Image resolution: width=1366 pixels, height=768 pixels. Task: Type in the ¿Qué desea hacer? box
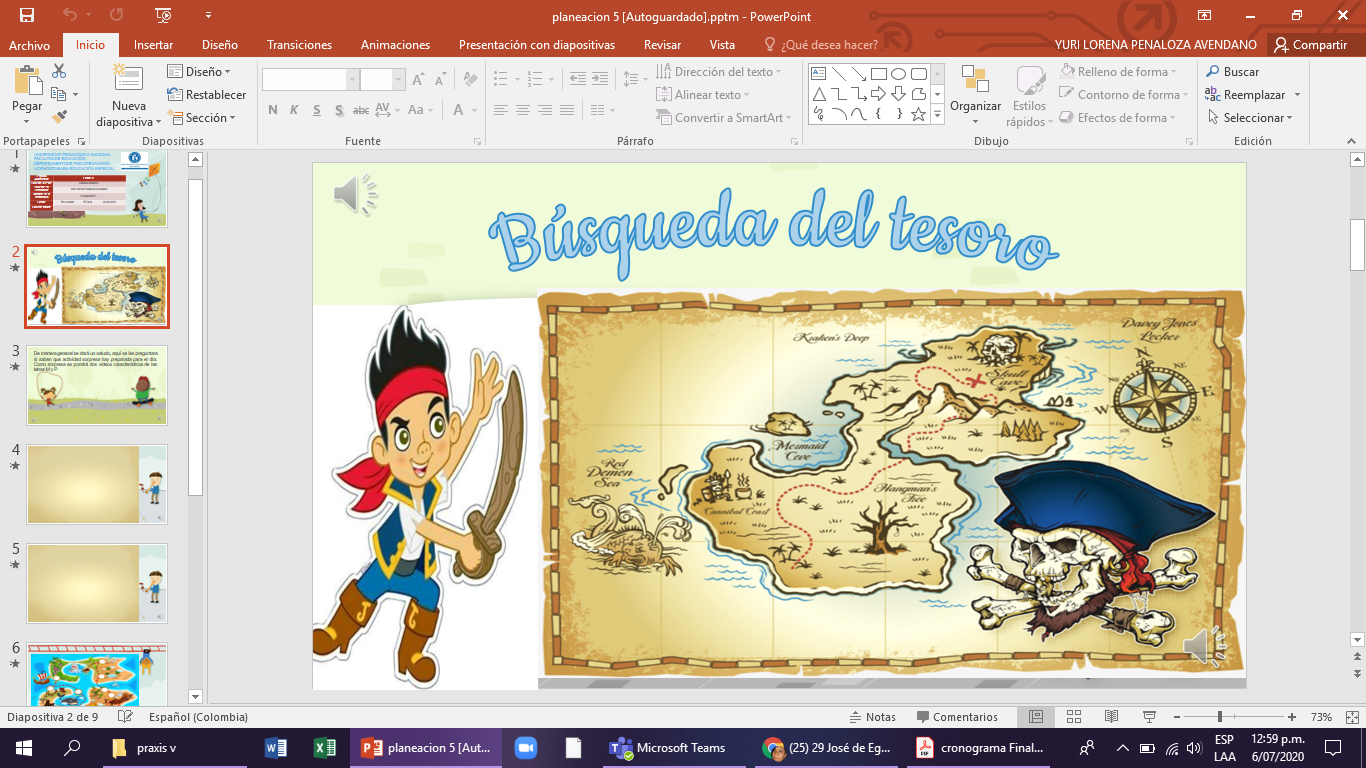click(x=830, y=45)
